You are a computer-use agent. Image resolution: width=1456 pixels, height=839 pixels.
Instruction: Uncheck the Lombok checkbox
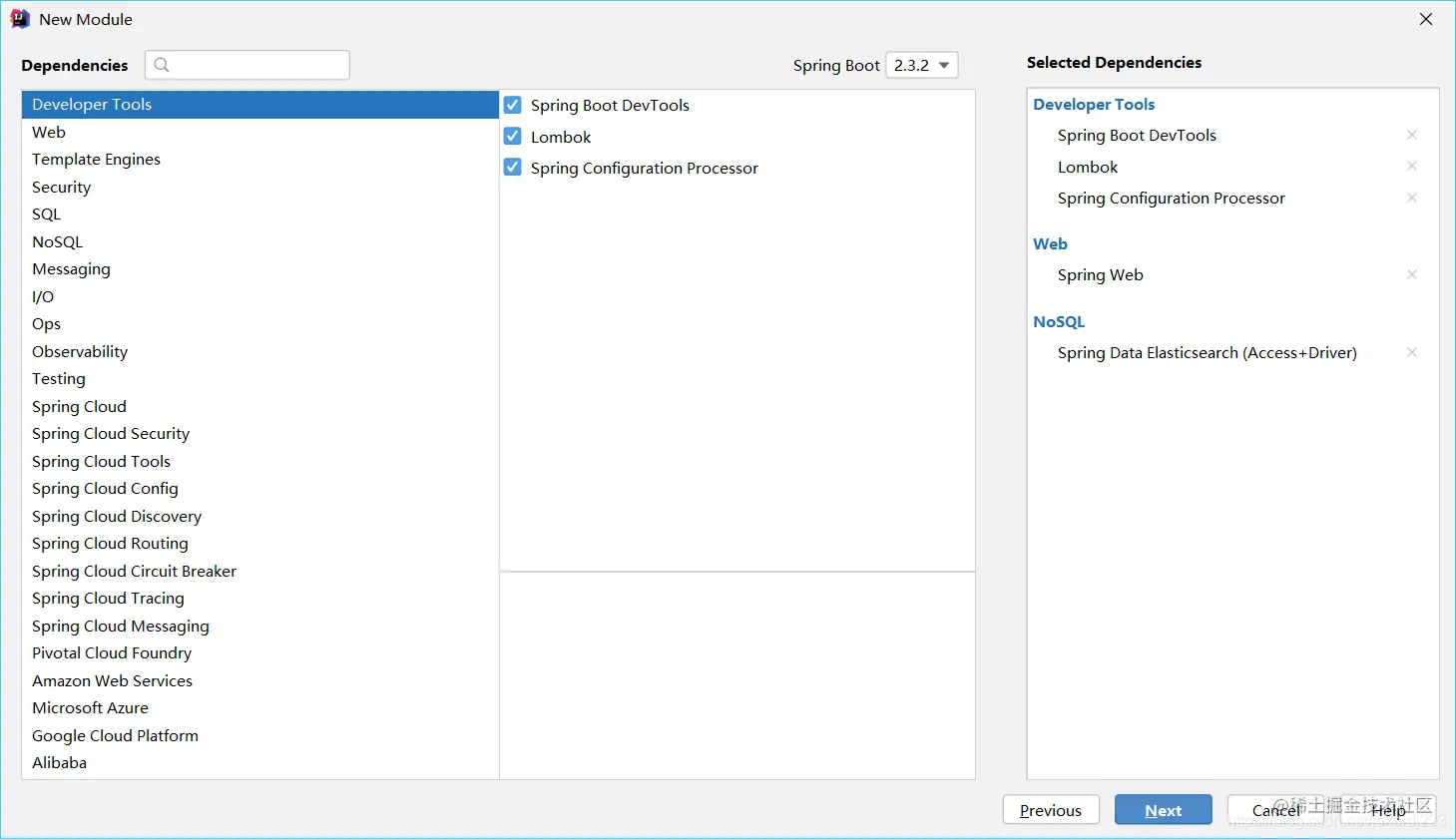point(513,137)
